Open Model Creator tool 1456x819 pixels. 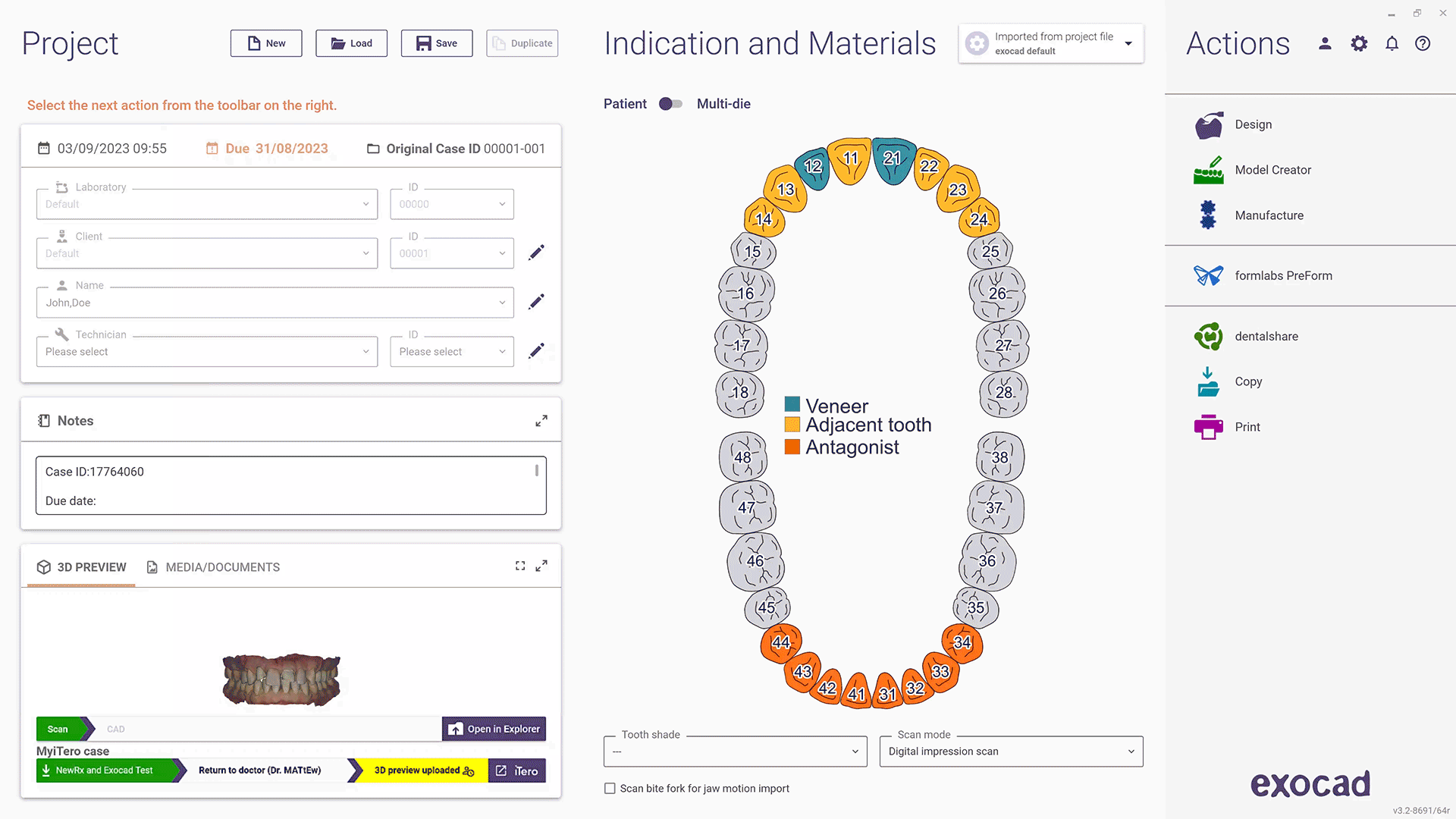click(1272, 169)
